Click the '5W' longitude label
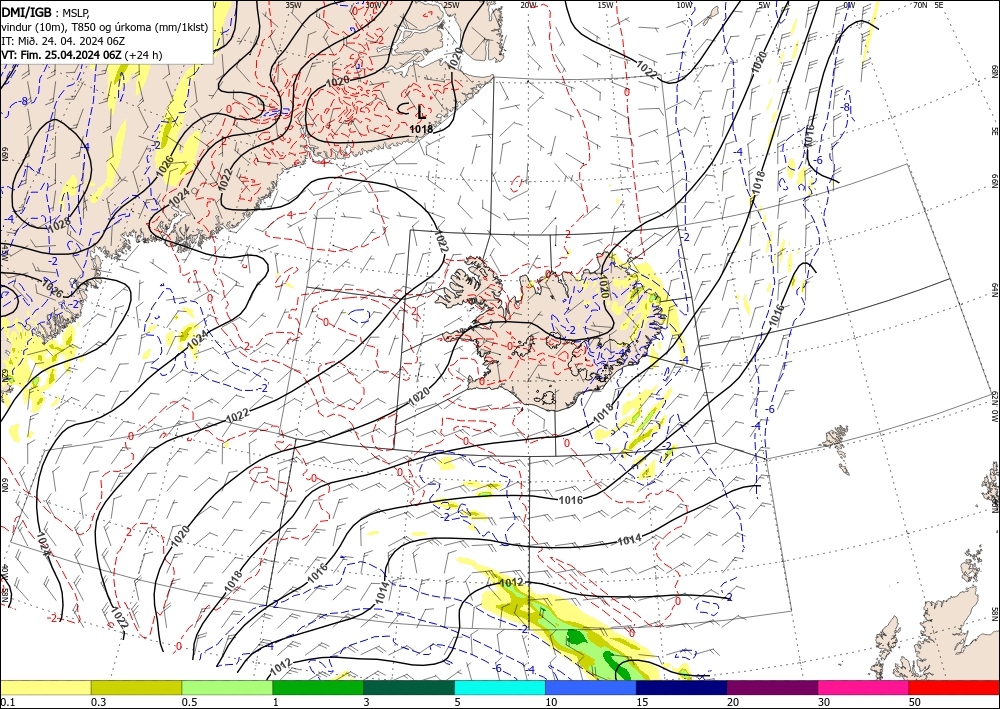The height and width of the screenshot is (709, 1000). tap(765, 5)
